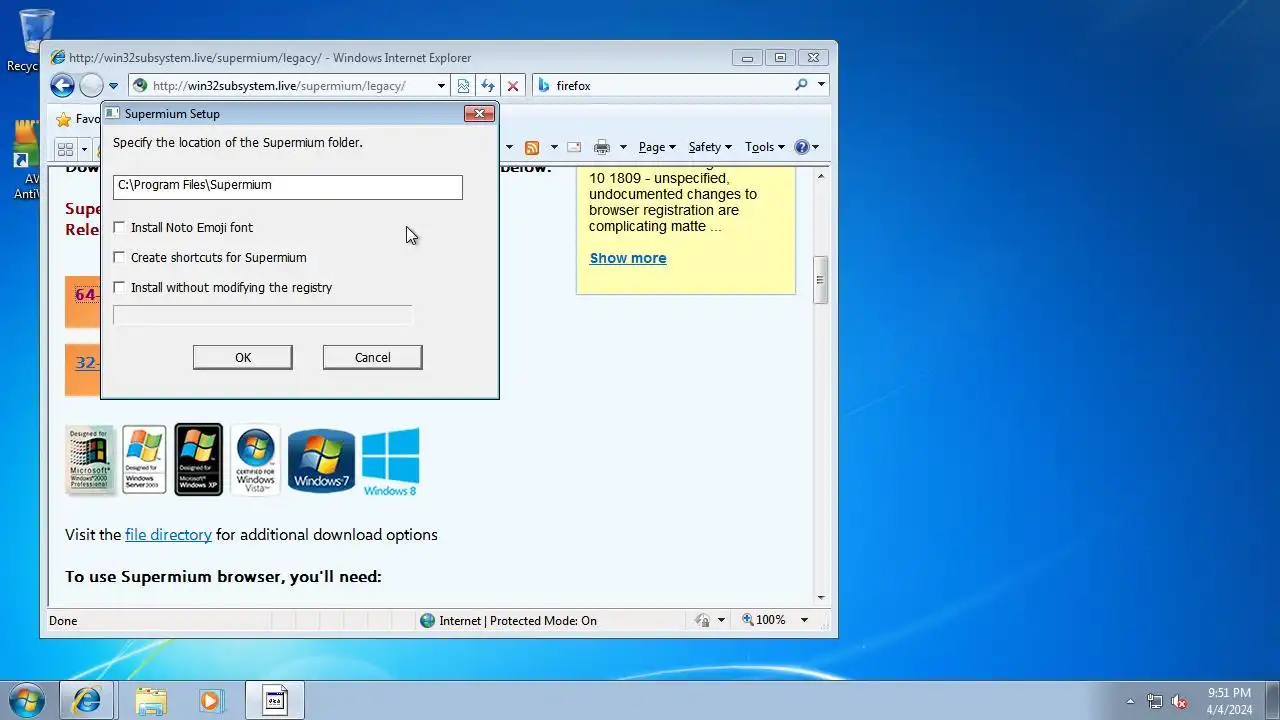The height and width of the screenshot is (720, 1280).
Task: Open the zoom level dropdown arrow
Action: pos(804,621)
